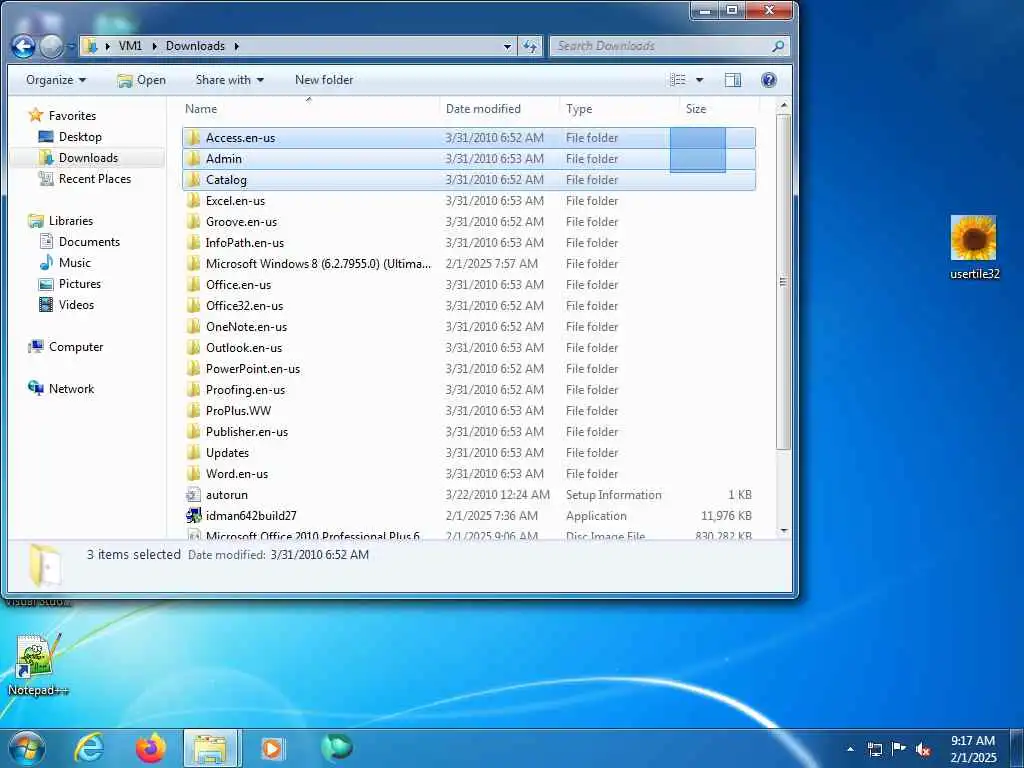Select the Office32.en-us folder
The width and height of the screenshot is (1024, 768).
click(469, 306)
